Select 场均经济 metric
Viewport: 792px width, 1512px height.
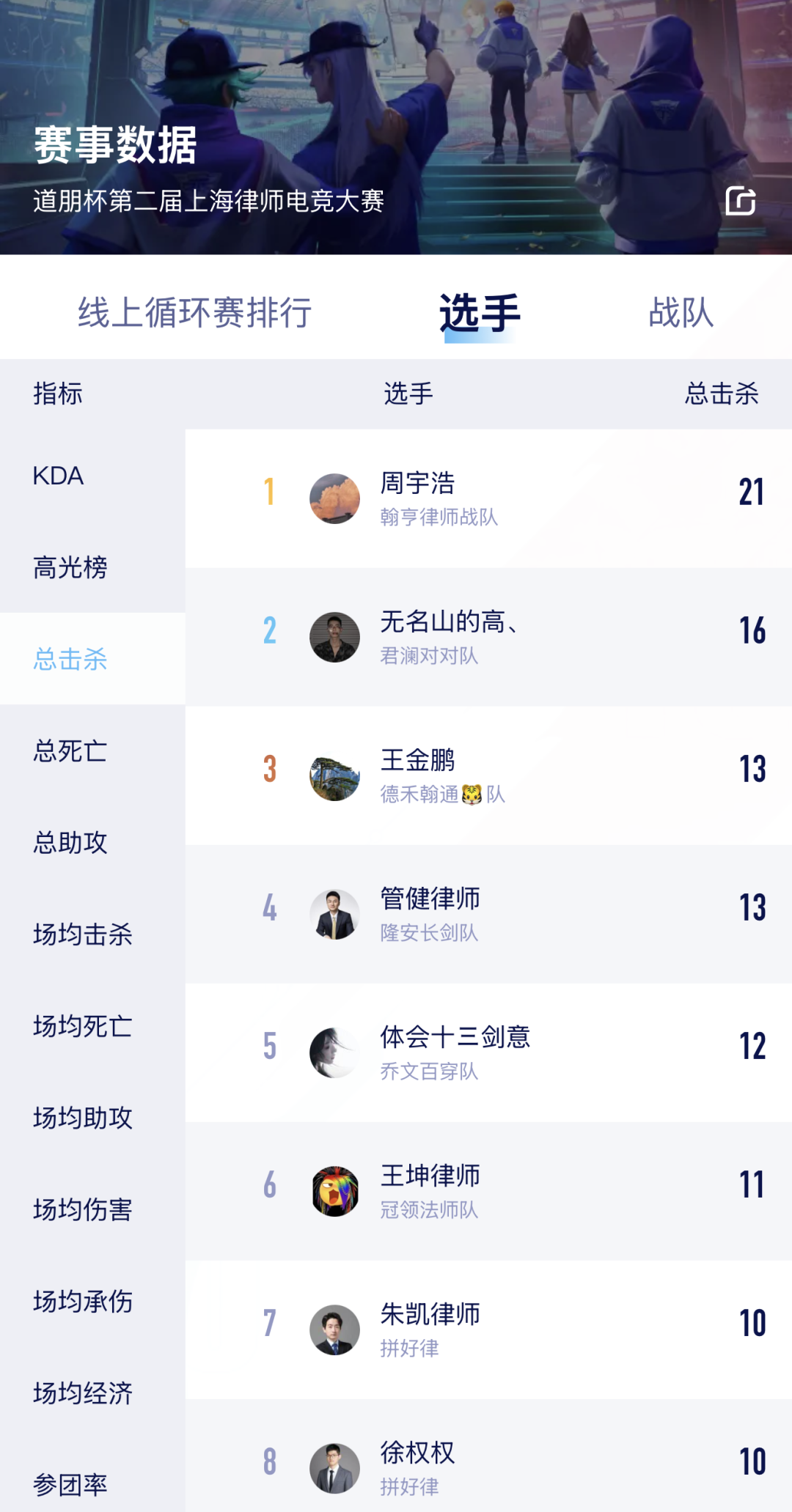click(x=83, y=1393)
